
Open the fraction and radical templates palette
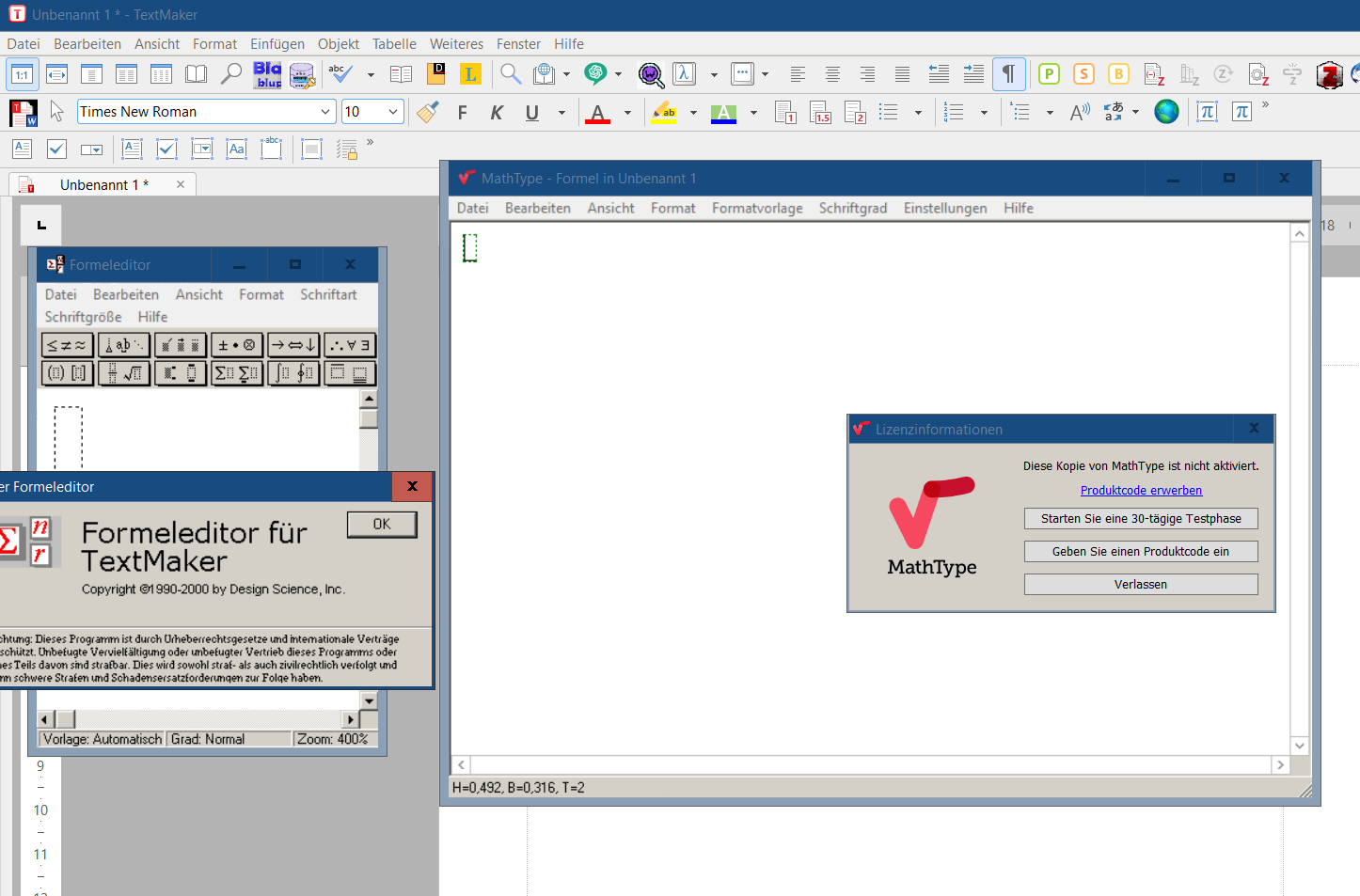point(124,373)
